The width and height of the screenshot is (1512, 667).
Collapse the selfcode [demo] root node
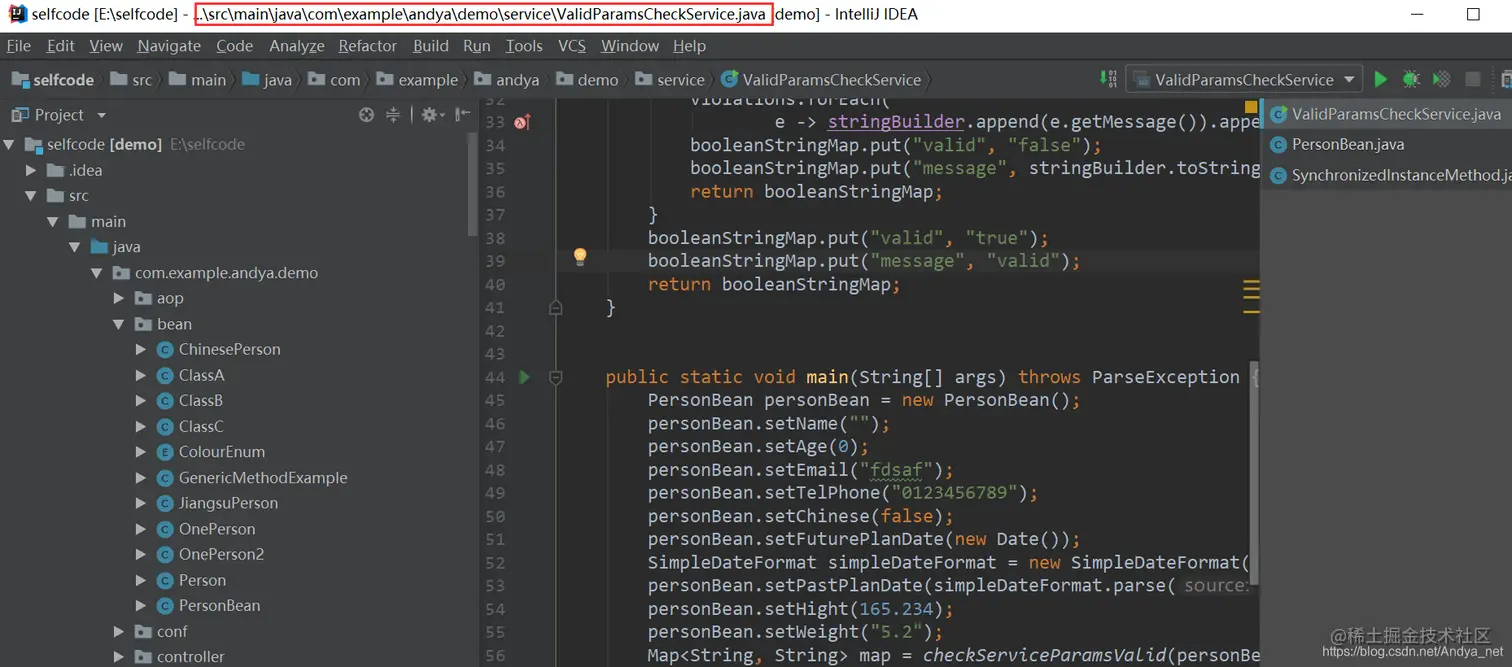(9, 145)
